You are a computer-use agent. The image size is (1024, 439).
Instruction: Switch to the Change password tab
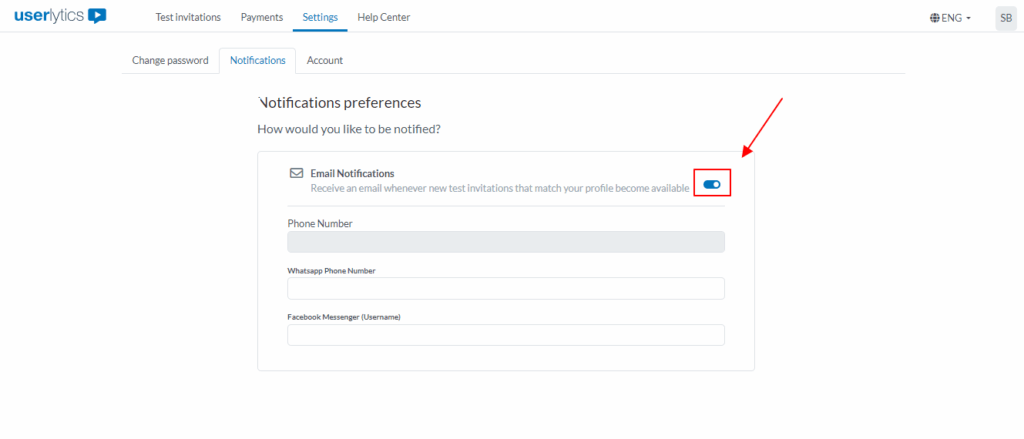(x=170, y=60)
